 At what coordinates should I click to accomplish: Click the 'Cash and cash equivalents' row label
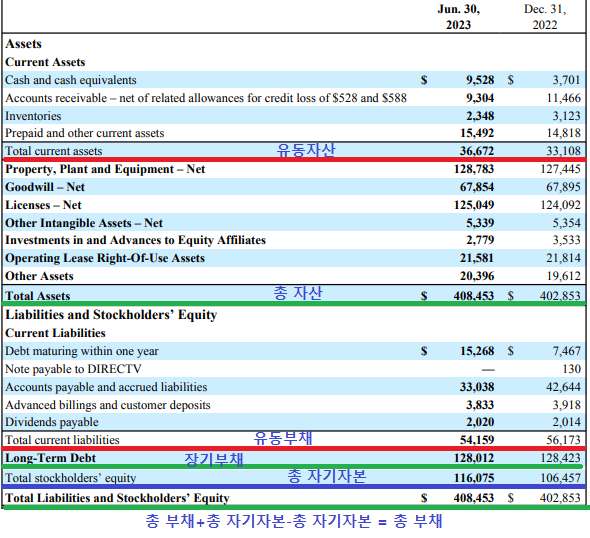tap(71, 80)
